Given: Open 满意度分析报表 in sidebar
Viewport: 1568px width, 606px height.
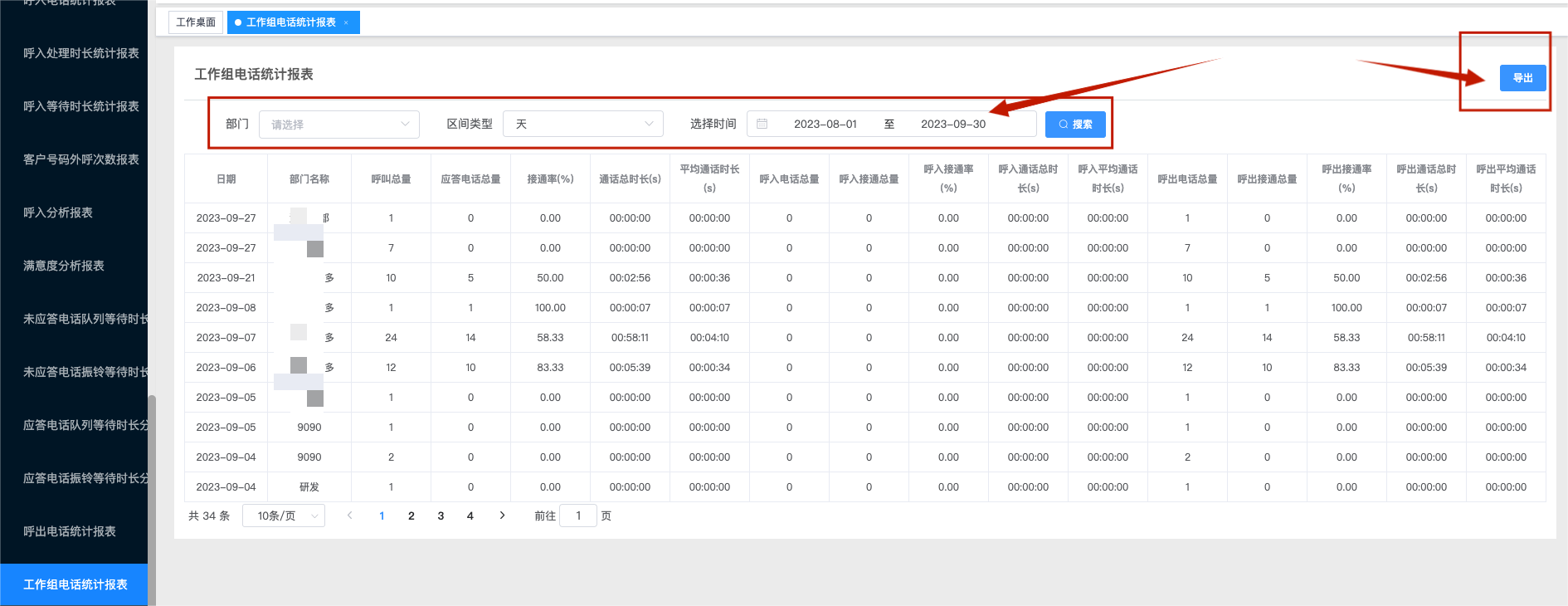Looking at the screenshot, I should point(64,266).
